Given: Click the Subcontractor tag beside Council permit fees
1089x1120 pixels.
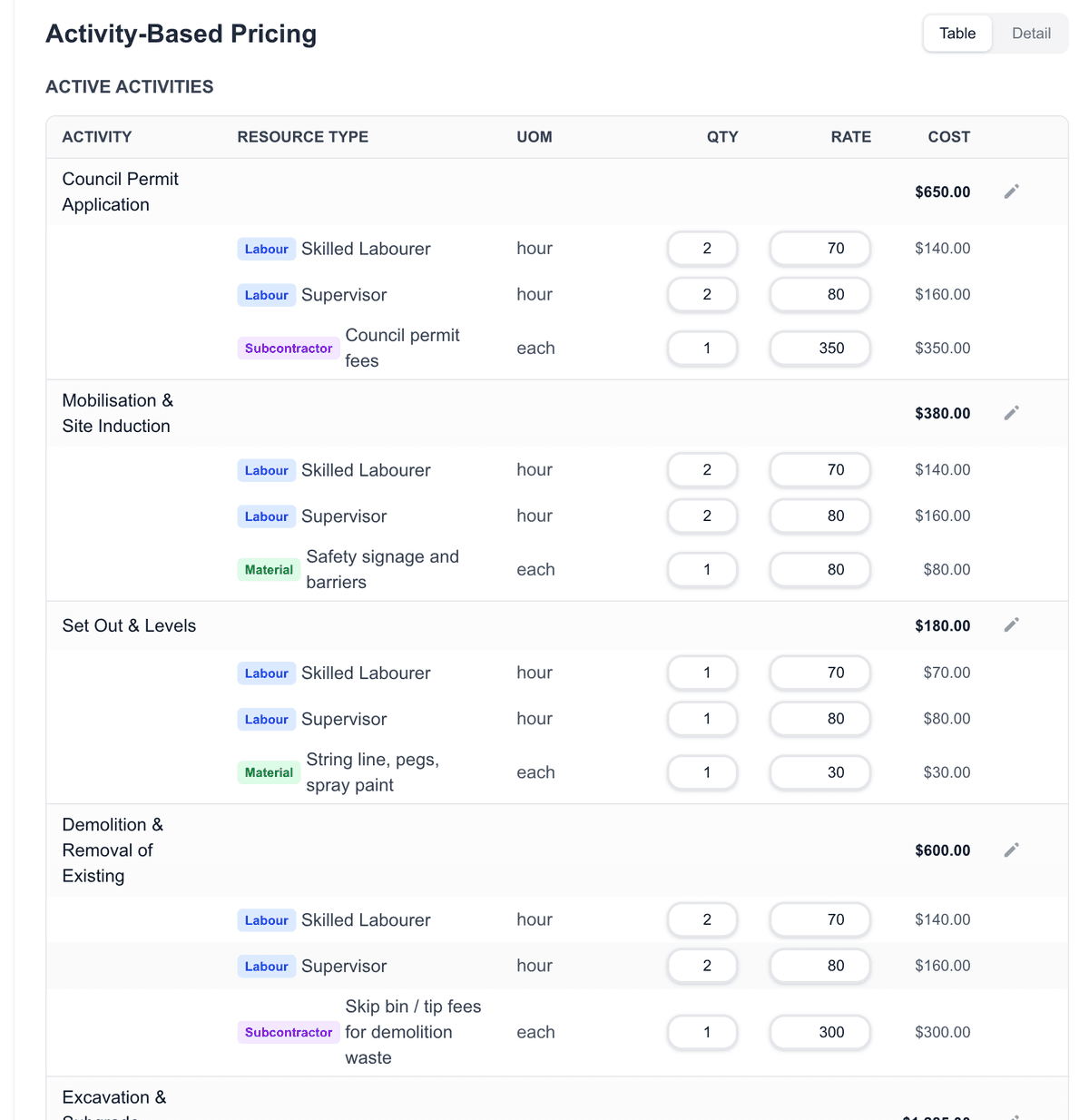Looking at the screenshot, I should (x=289, y=349).
